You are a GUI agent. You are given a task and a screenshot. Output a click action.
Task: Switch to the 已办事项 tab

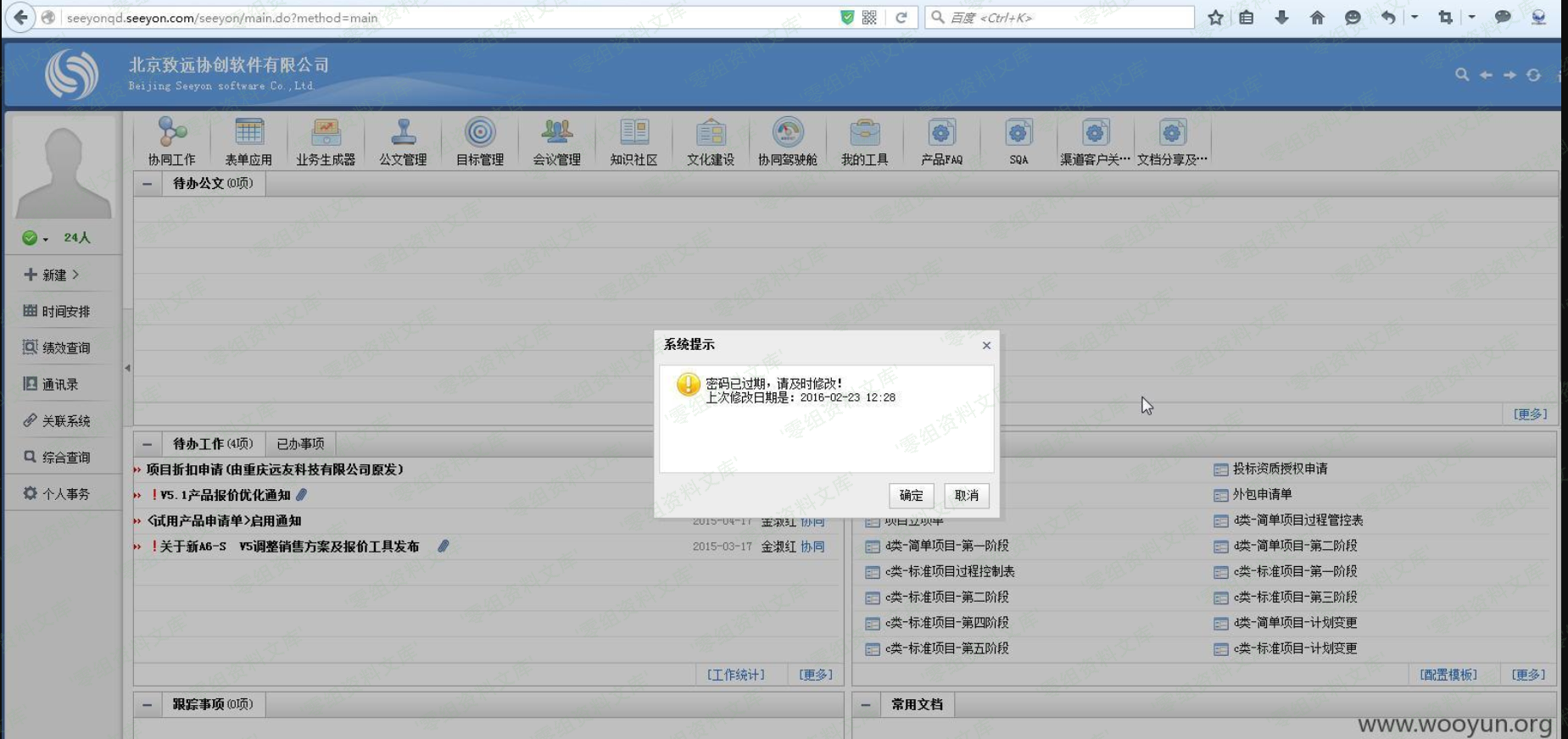(300, 444)
